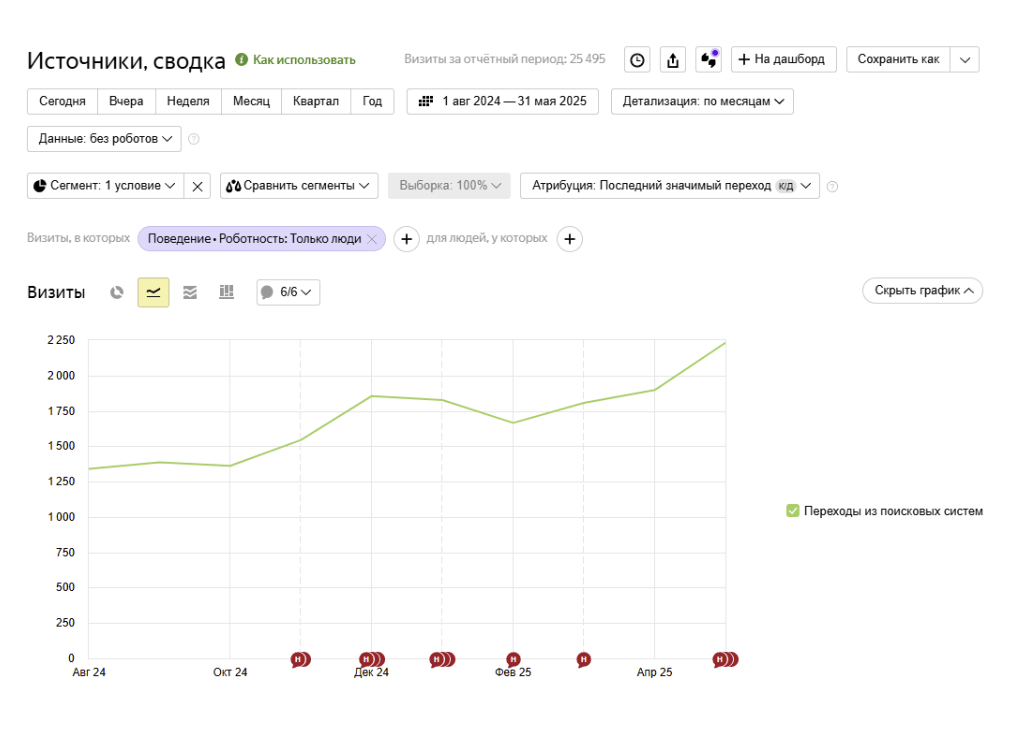
Task: Open Атрибуция attribution model dropdown
Action: point(670,186)
